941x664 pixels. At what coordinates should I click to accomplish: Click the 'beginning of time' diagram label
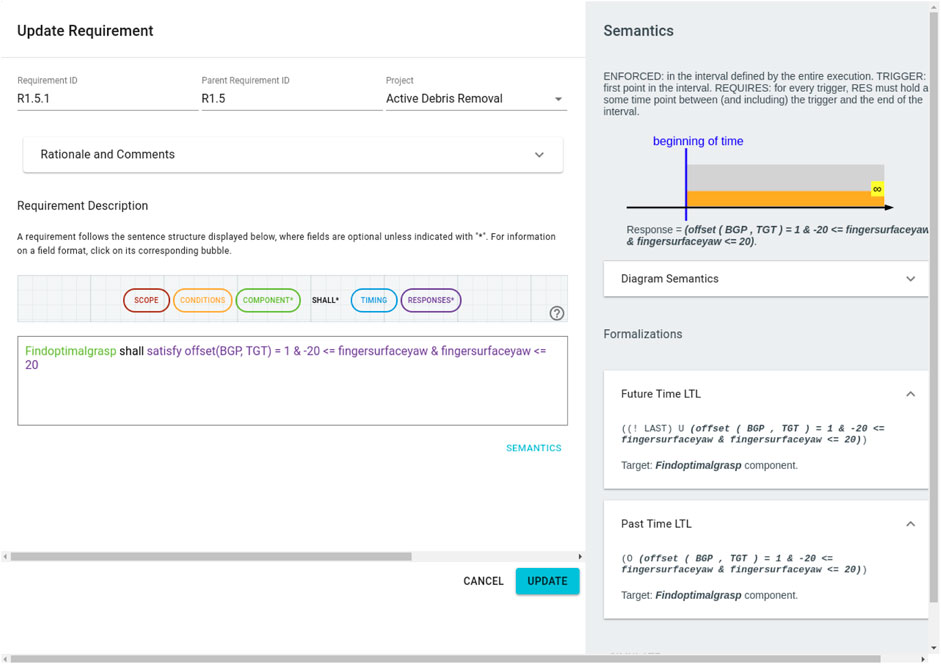(698, 141)
